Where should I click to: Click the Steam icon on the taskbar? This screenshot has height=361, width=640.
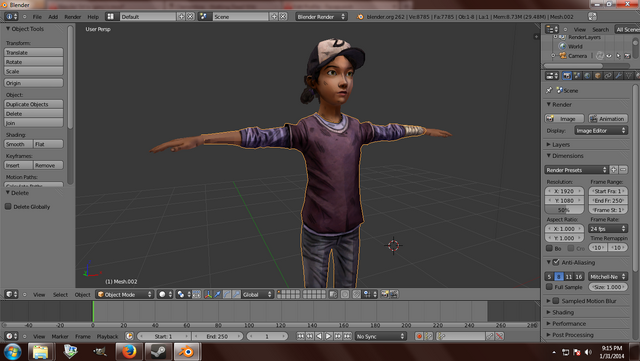coord(158,352)
